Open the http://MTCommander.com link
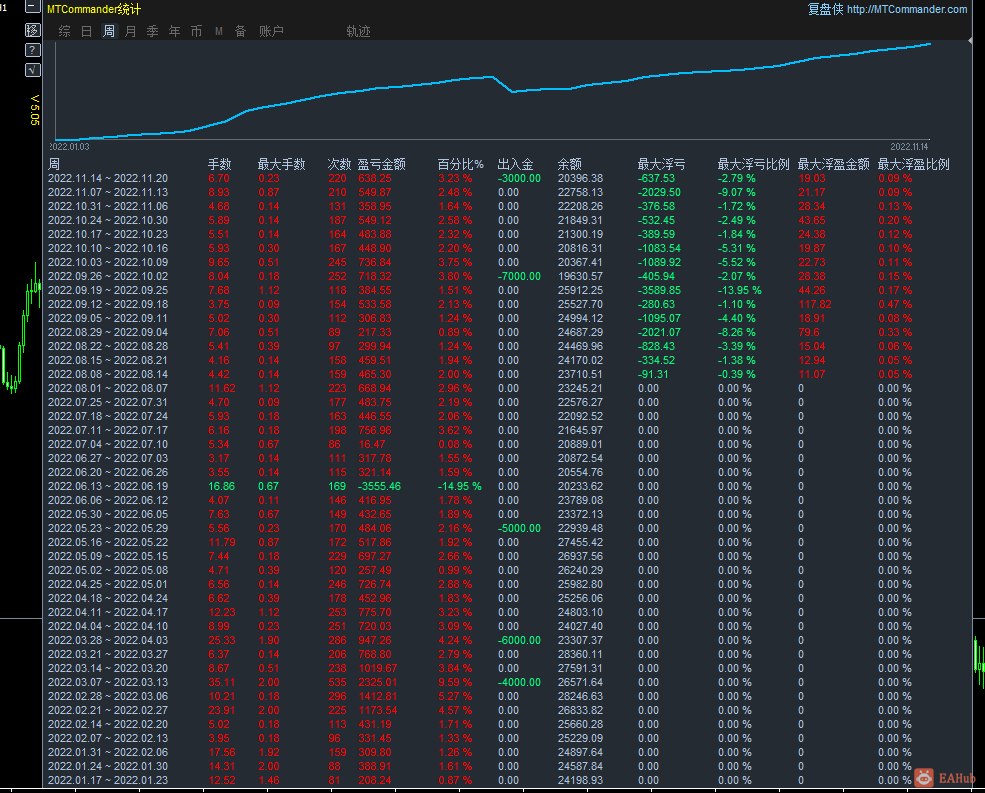The width and height of the screenshot is (985, 793). [907, 10]
